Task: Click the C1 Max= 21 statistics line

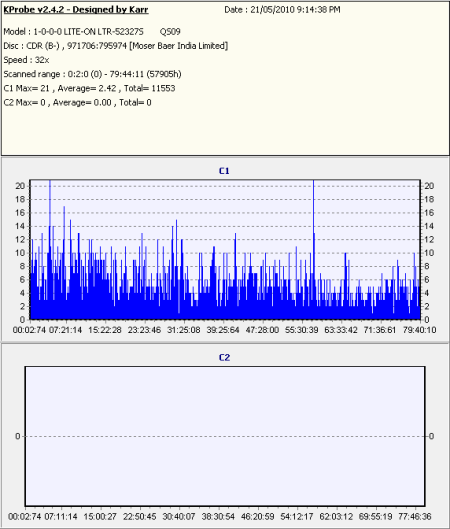Action: [x=89, y=88]
